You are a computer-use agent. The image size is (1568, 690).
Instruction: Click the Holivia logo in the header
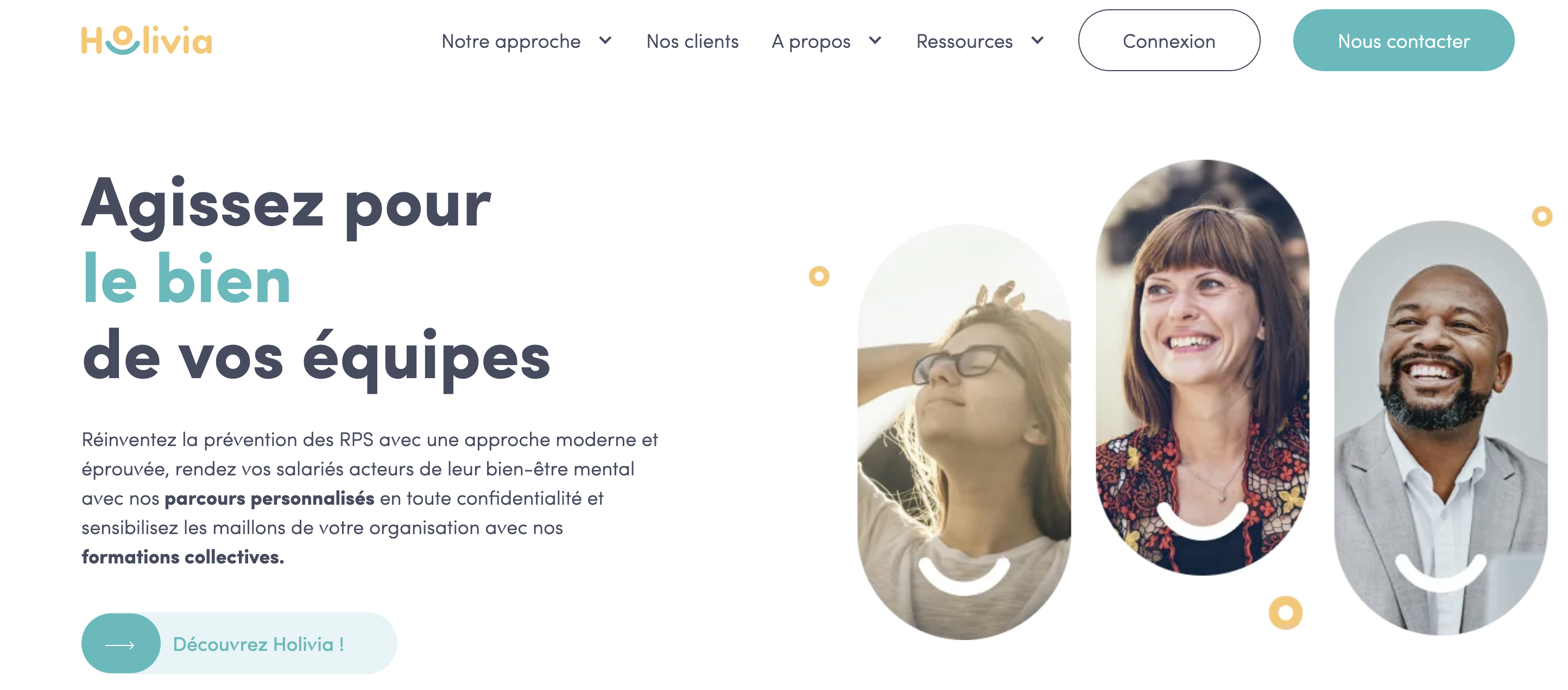tap(147, 40)
